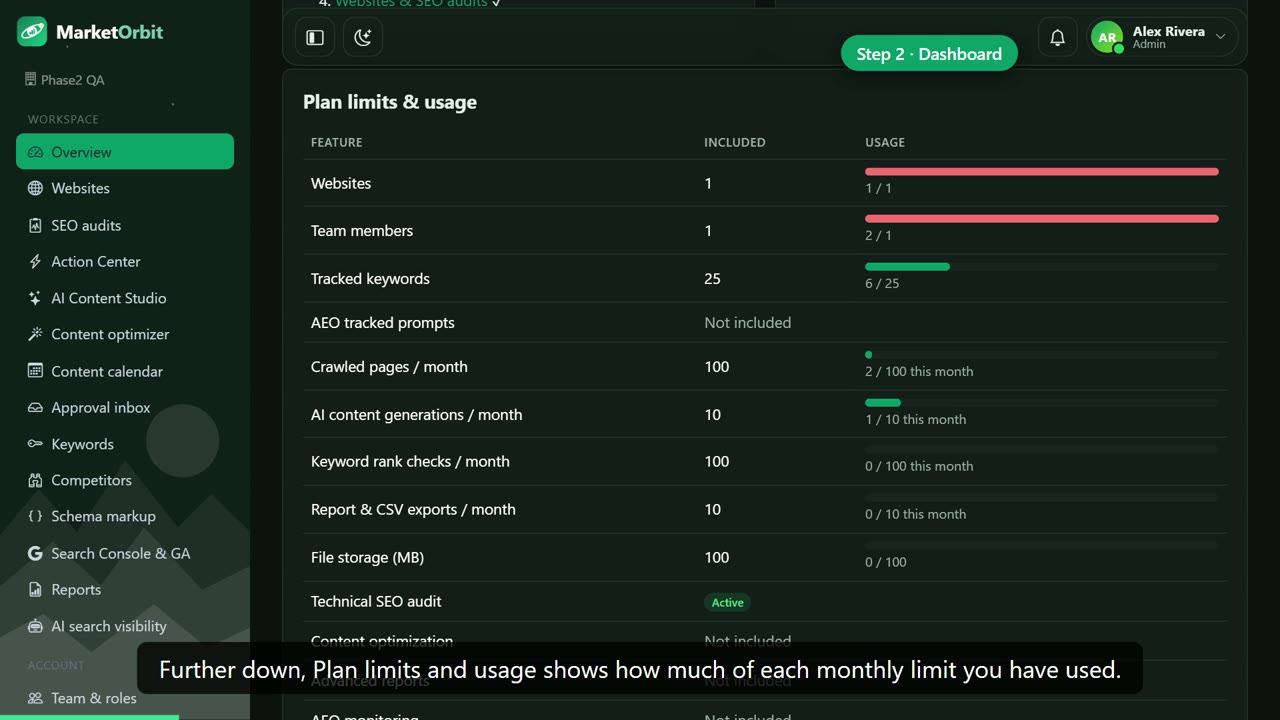This screenshot has height=720, width=1280.
Task: Click the File storage (MB) label
Action: 367,558
